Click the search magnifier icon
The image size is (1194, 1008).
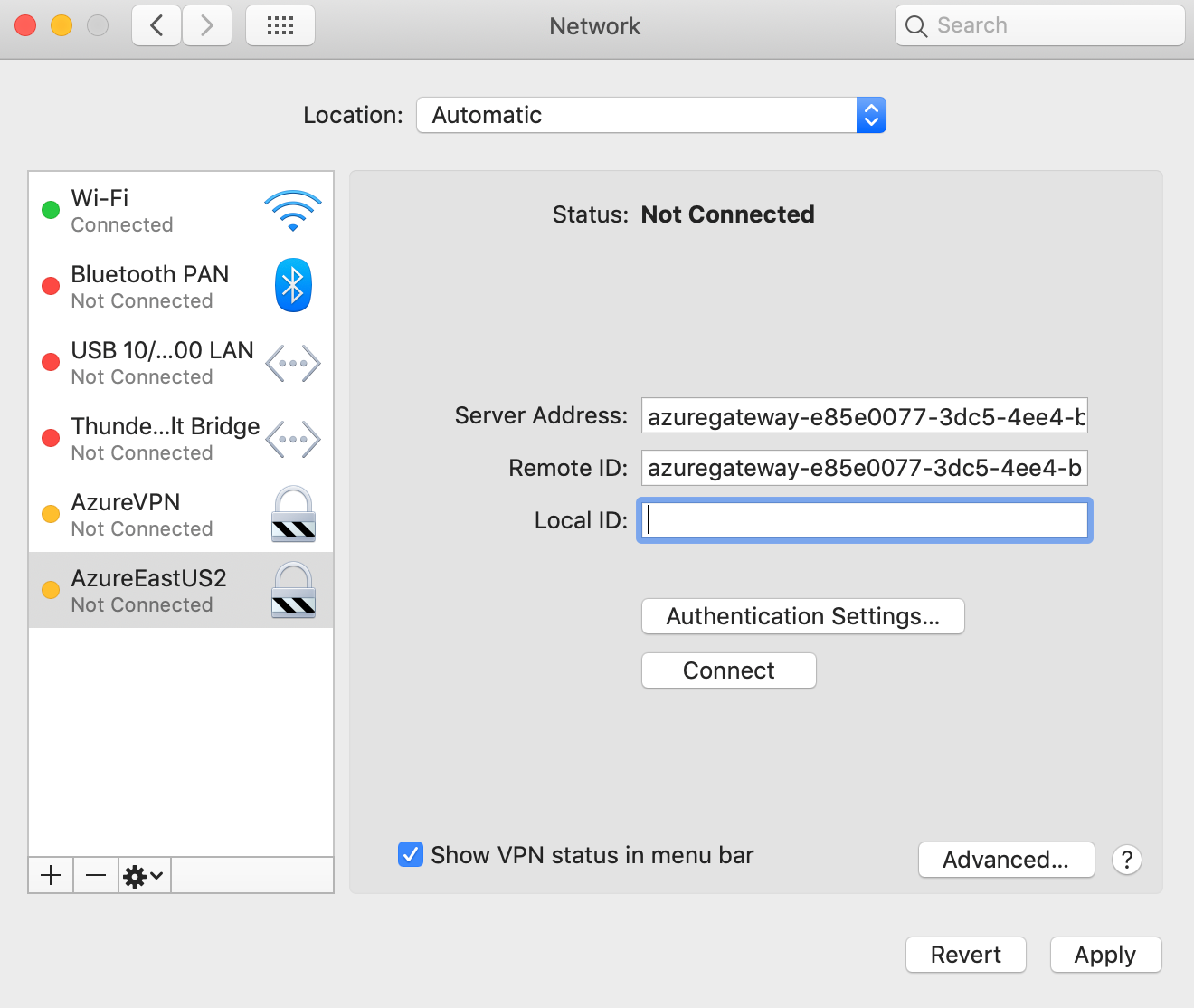coord(916,26)
